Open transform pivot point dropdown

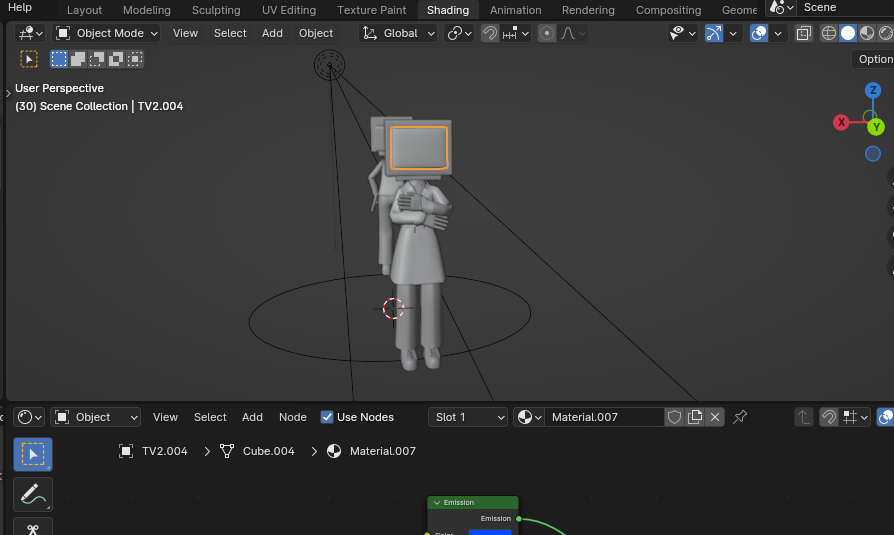[x=459, y=33]
